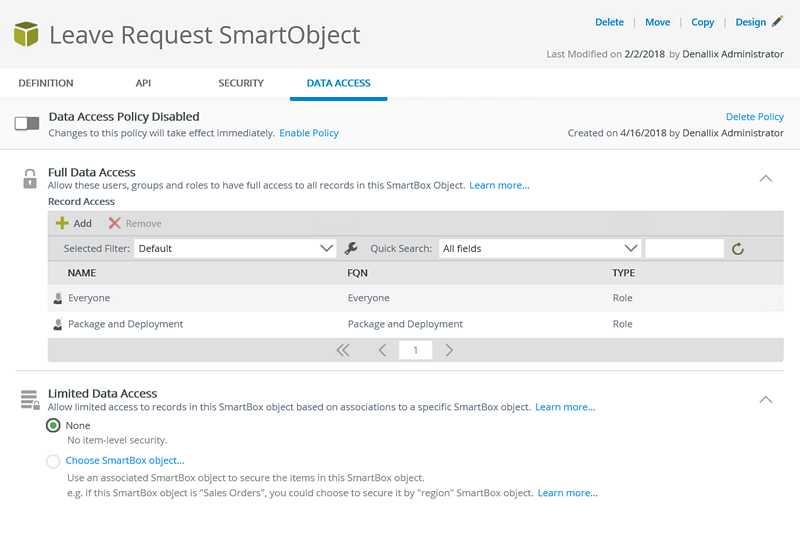Open the Quick Search All fields dropdown
The height and width of the screenshot is (541, 800).
click(x=539, y=249)
